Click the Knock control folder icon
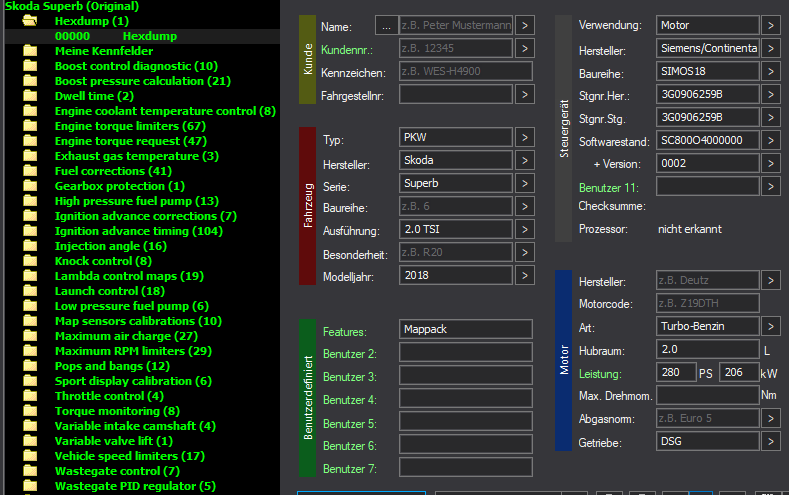The height and width of the screenshot is (495, 789). 30,261
